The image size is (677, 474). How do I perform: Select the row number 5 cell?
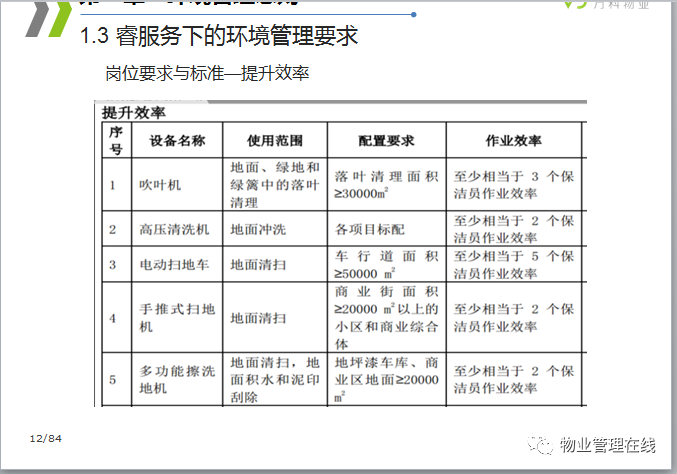[116, 379]
